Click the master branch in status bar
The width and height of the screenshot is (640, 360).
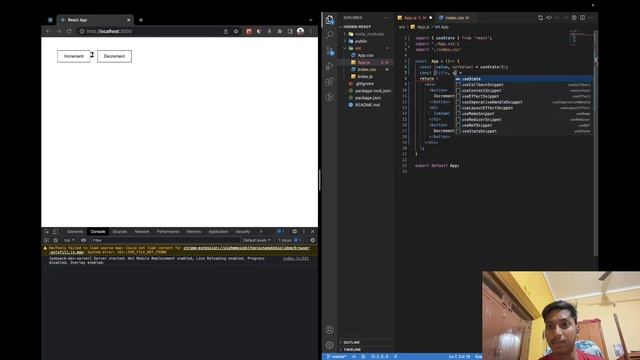point(337,357)
